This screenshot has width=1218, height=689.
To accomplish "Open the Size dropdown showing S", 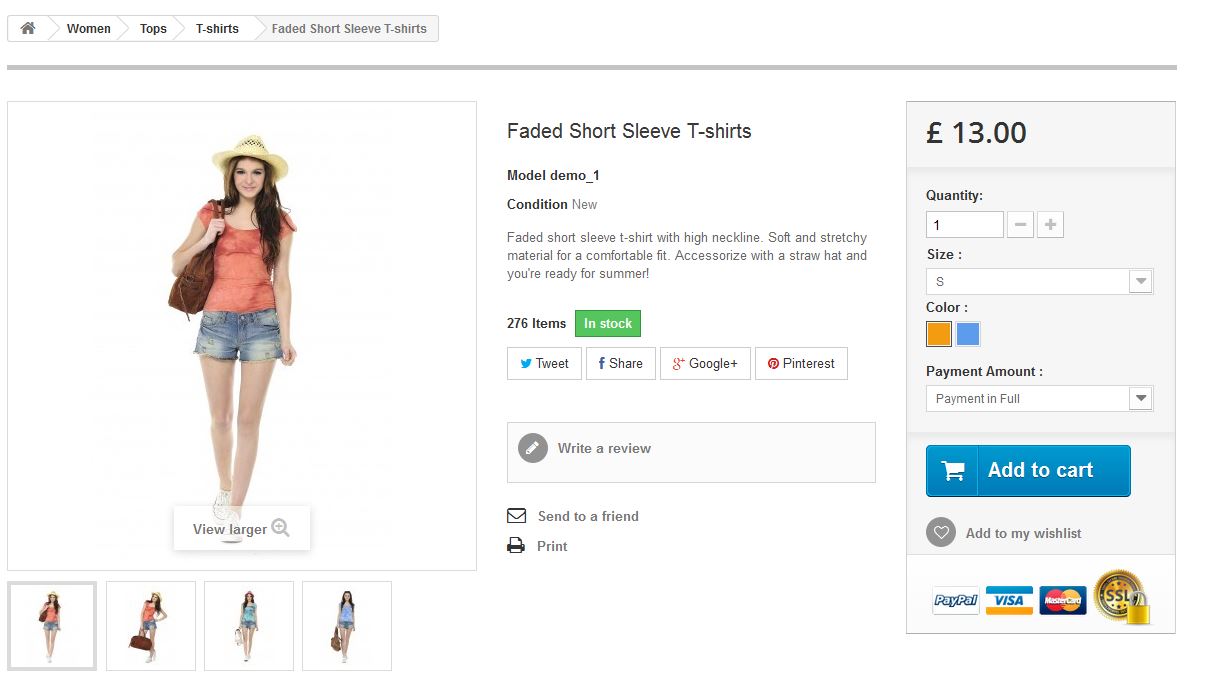I will coord(1039,282).
